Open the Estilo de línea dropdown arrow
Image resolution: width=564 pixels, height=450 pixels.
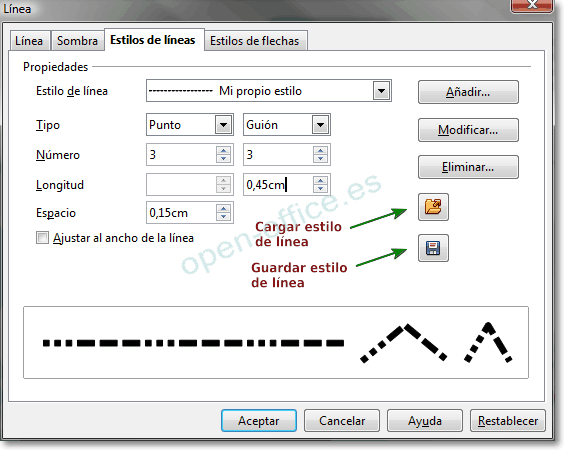[381, 91]
